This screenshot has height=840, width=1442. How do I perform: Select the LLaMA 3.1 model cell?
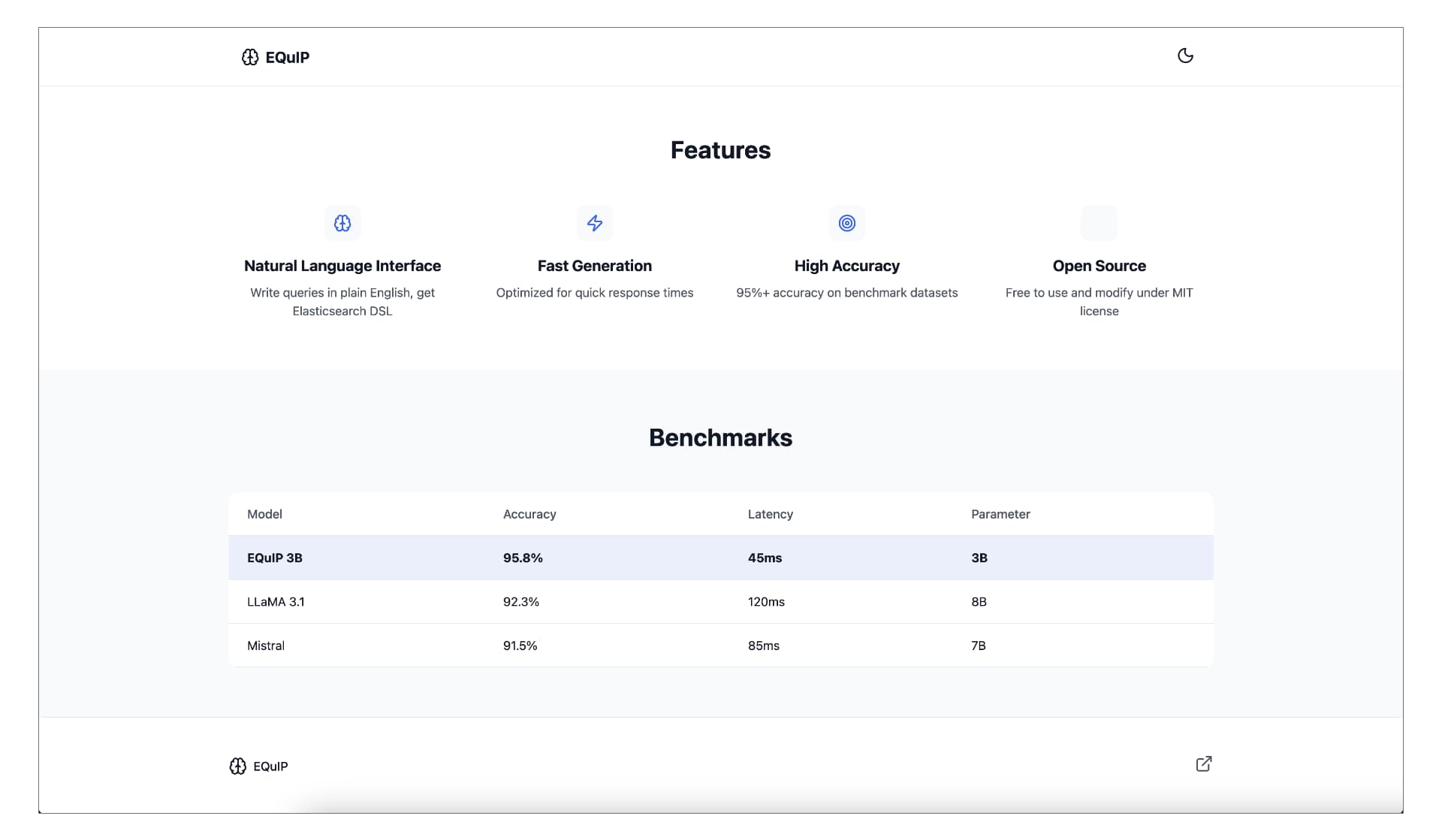coord(276,602)
